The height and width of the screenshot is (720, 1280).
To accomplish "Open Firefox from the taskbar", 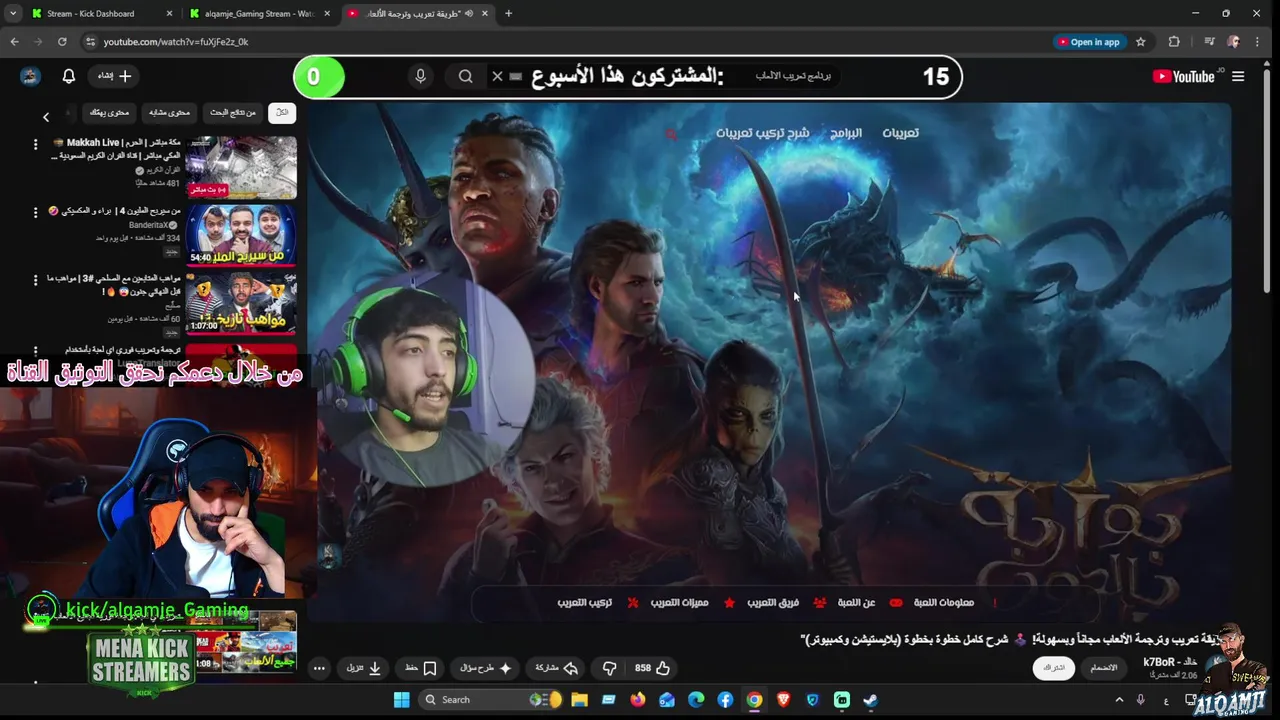I will (638, 700).
